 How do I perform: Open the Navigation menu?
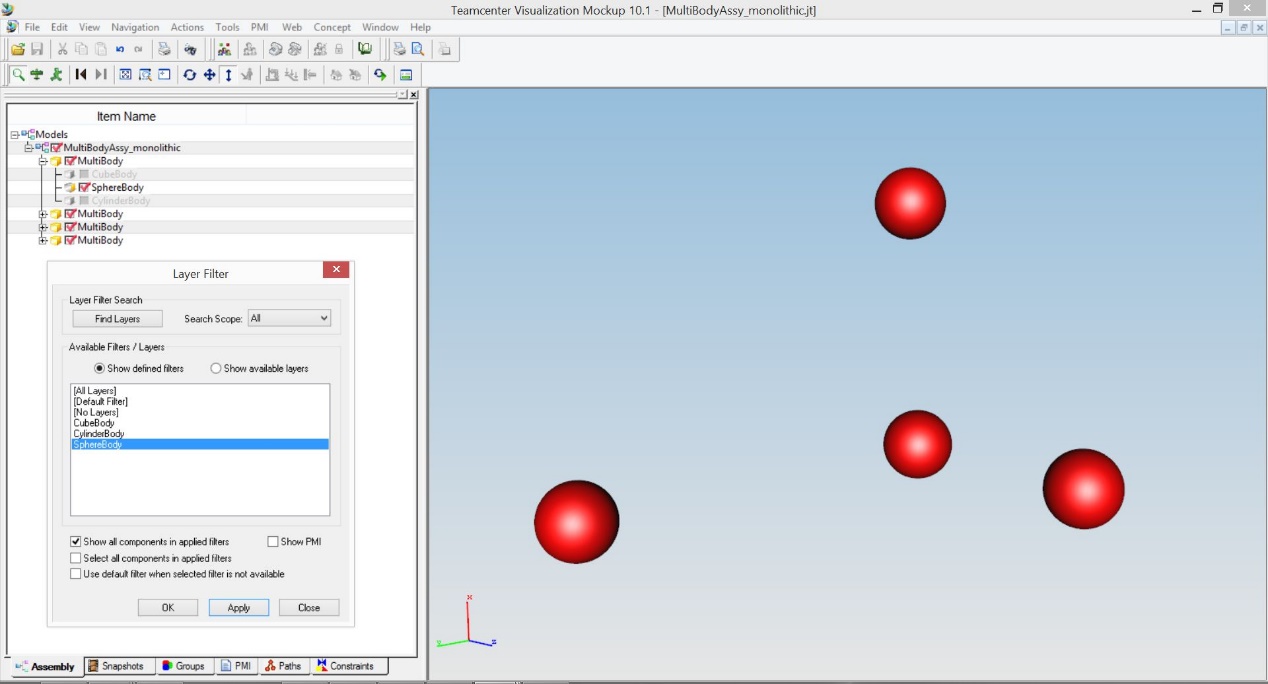tap(135, 27)
